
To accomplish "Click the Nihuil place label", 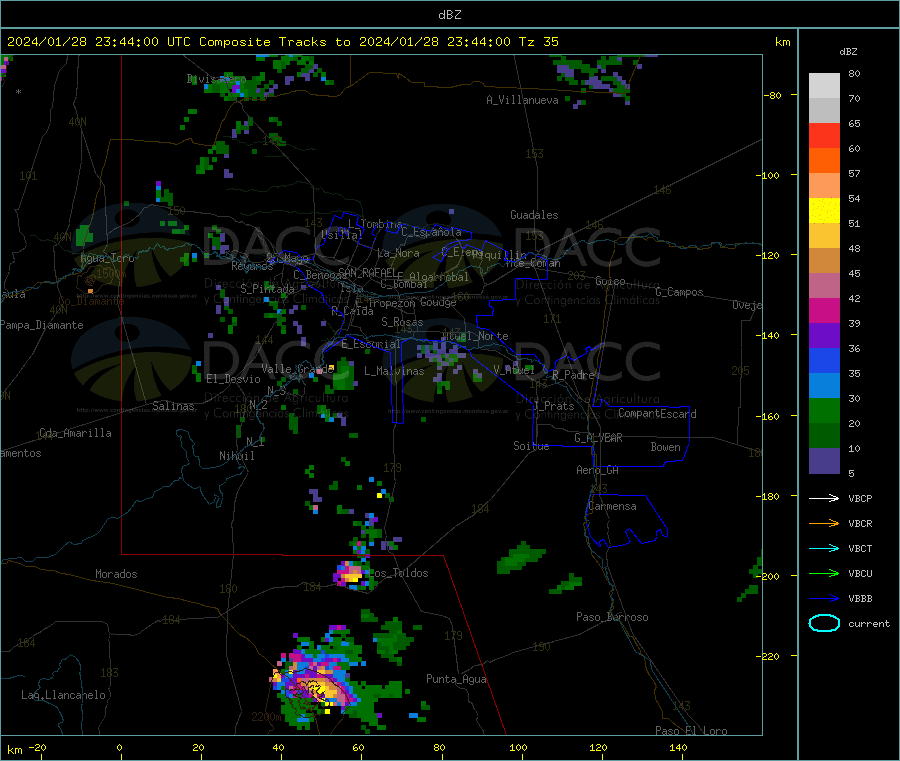I will pyautogui.click(x=236, y=456).
